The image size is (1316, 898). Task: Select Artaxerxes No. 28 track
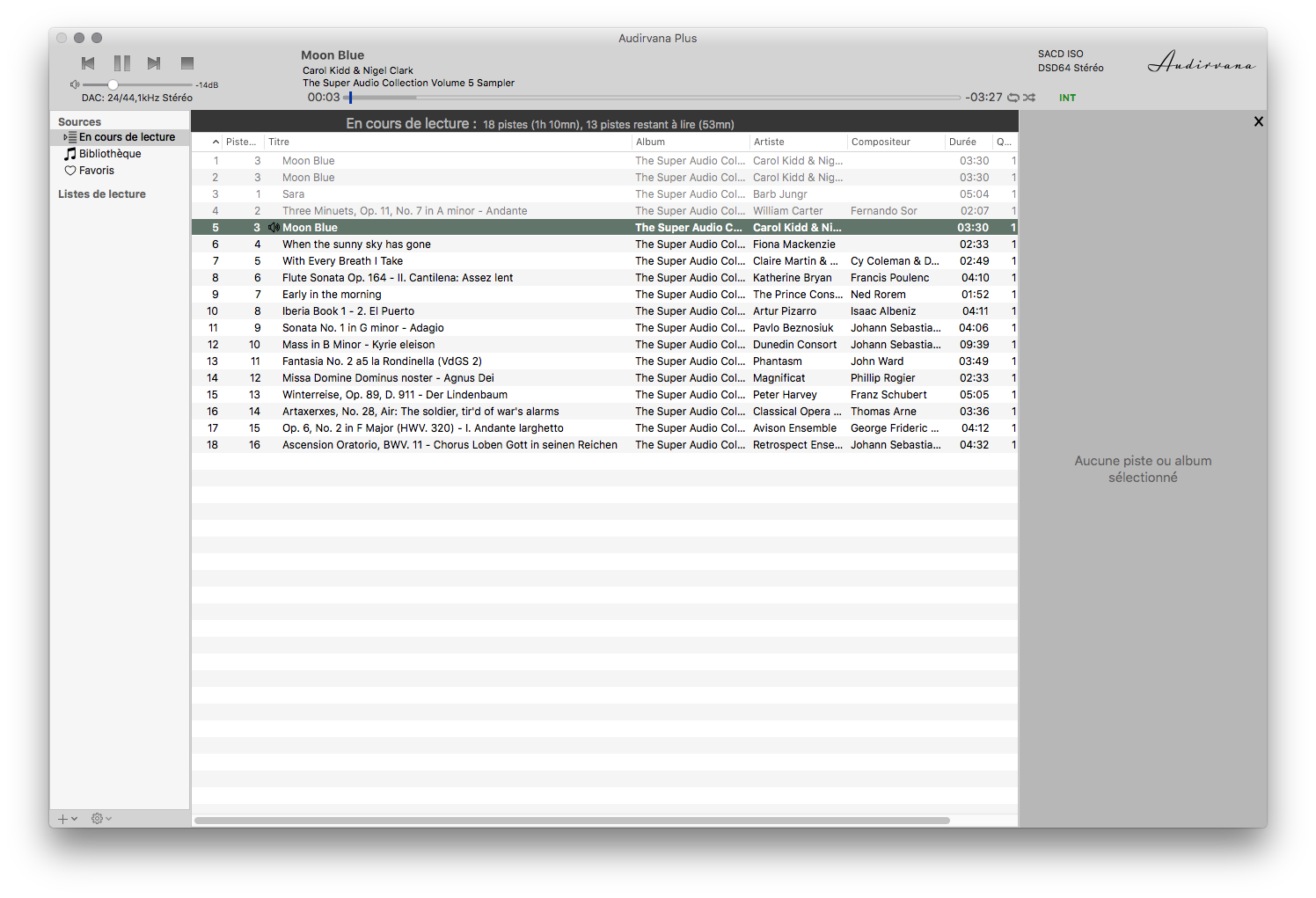604,412
